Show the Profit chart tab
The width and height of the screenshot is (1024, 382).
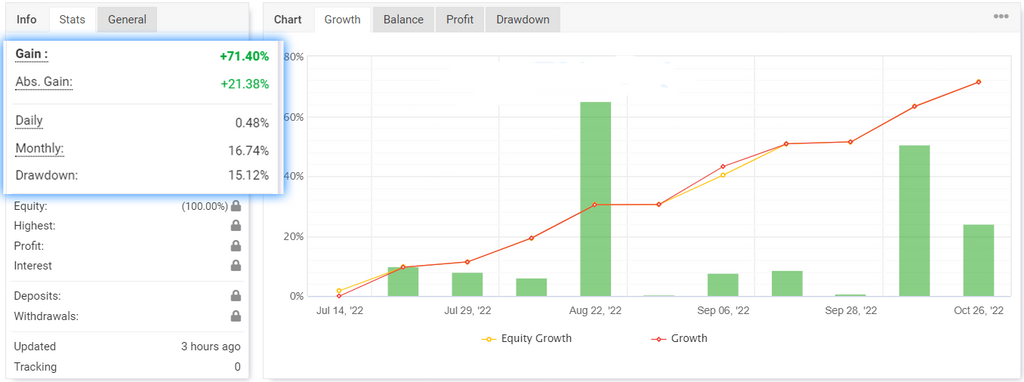(x=460, y=20)
